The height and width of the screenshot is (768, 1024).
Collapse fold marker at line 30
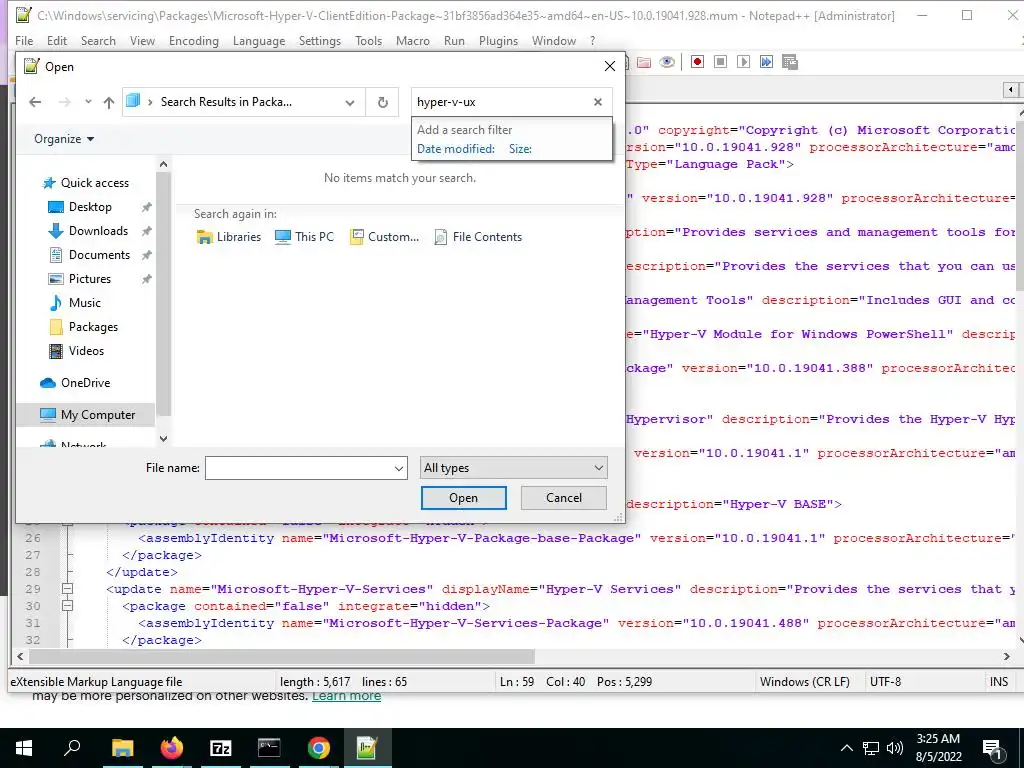click(67, 606)
